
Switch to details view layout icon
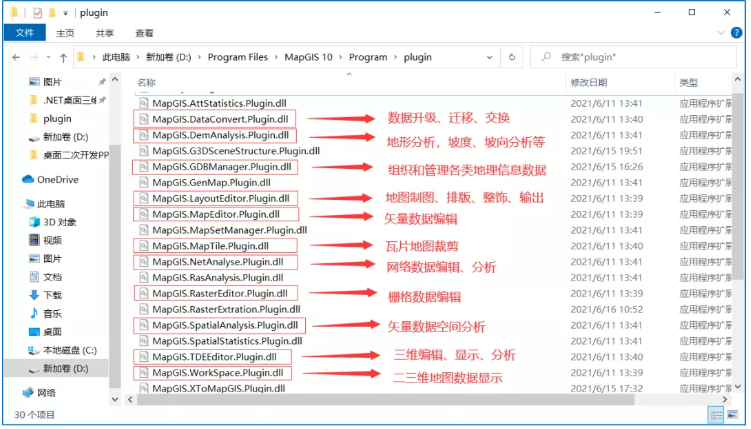tap(716, 415)
